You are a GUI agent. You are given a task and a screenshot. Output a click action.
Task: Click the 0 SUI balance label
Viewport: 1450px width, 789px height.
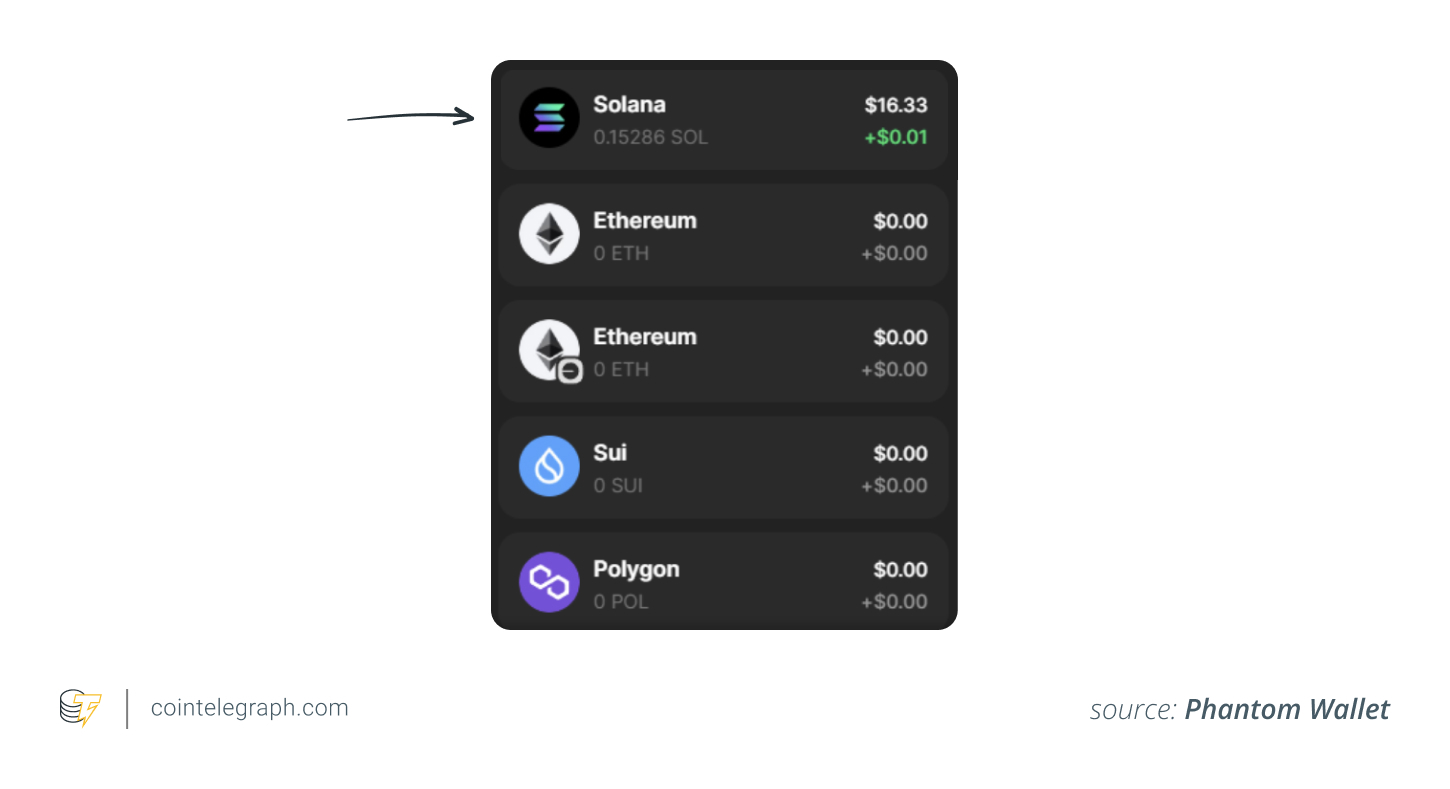617,485
